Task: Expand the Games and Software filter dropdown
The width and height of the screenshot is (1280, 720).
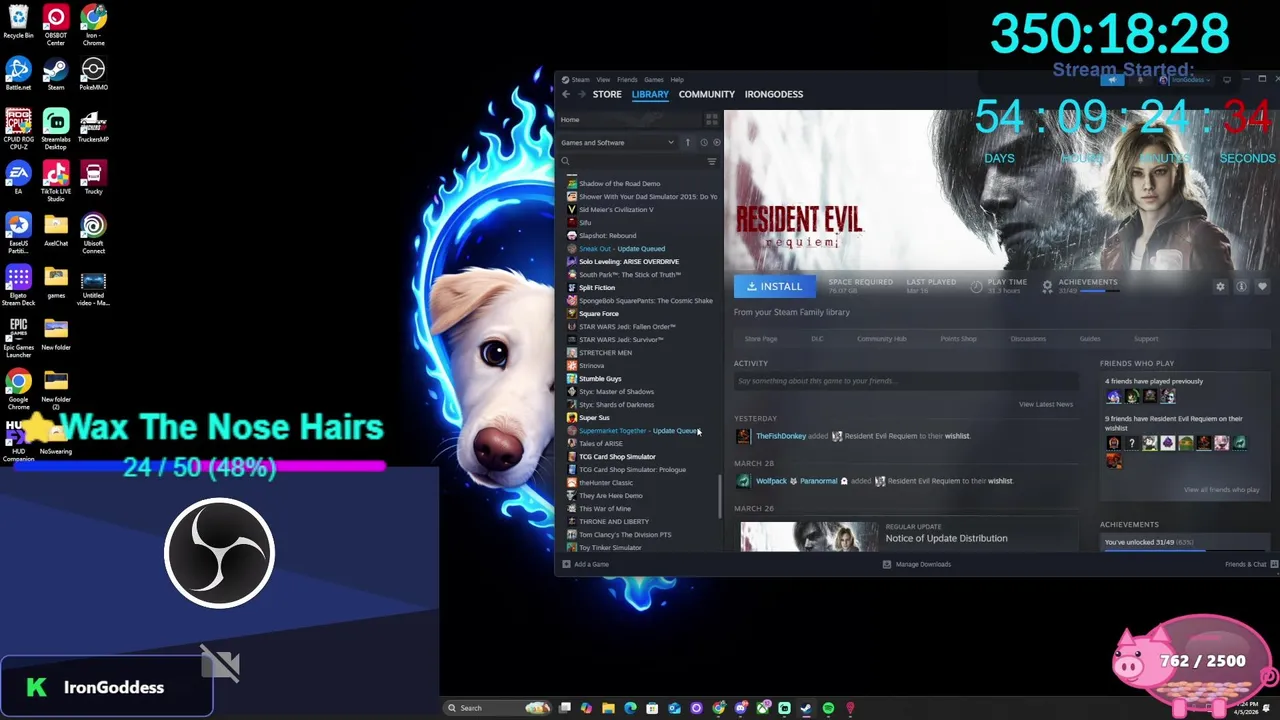Action: 617,142
